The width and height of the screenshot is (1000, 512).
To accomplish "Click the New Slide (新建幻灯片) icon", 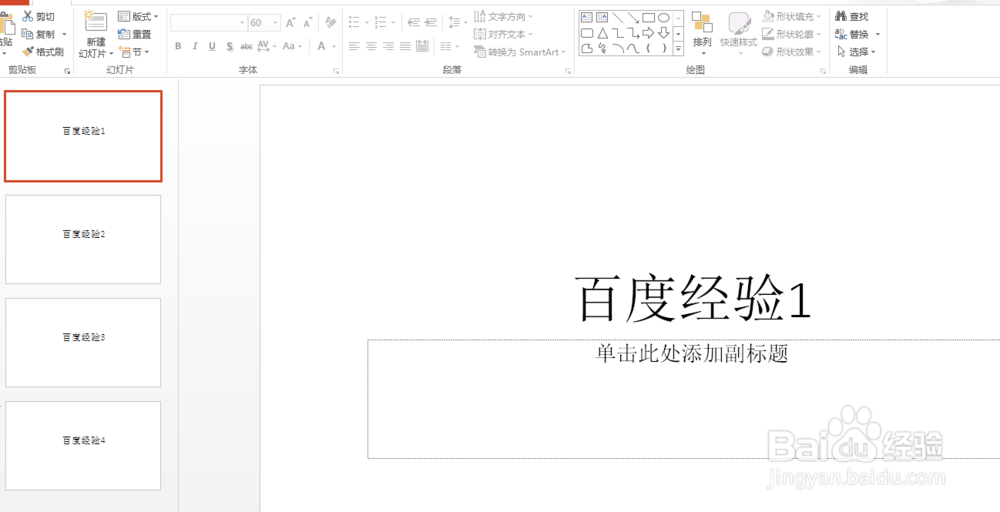I will (96, 22).
